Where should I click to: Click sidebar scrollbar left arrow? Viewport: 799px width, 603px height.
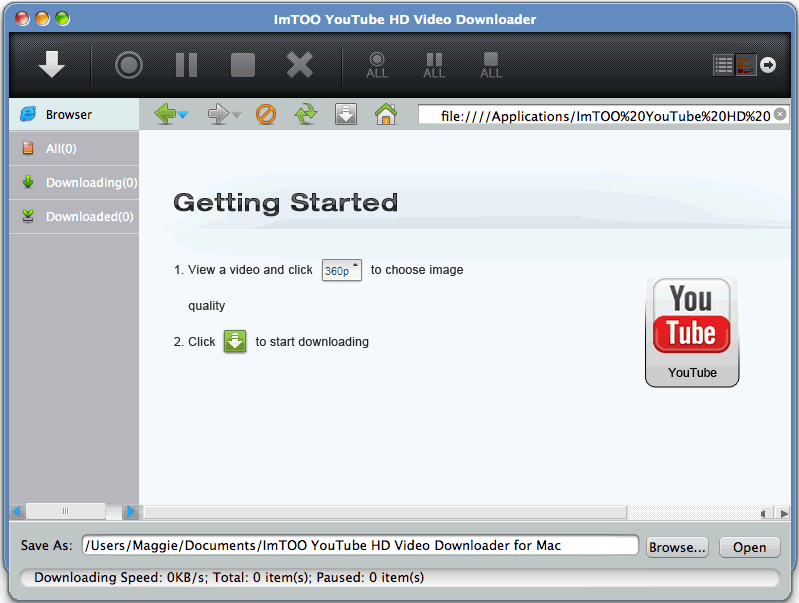[x=17, y=511]
